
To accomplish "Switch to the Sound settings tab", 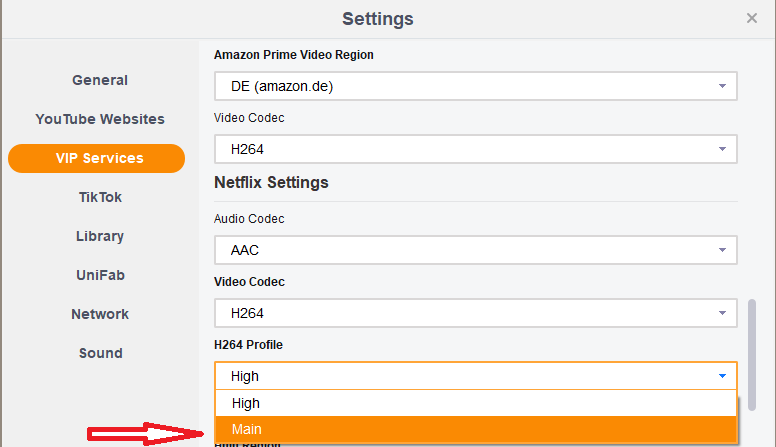I will (x=100, y=353).
